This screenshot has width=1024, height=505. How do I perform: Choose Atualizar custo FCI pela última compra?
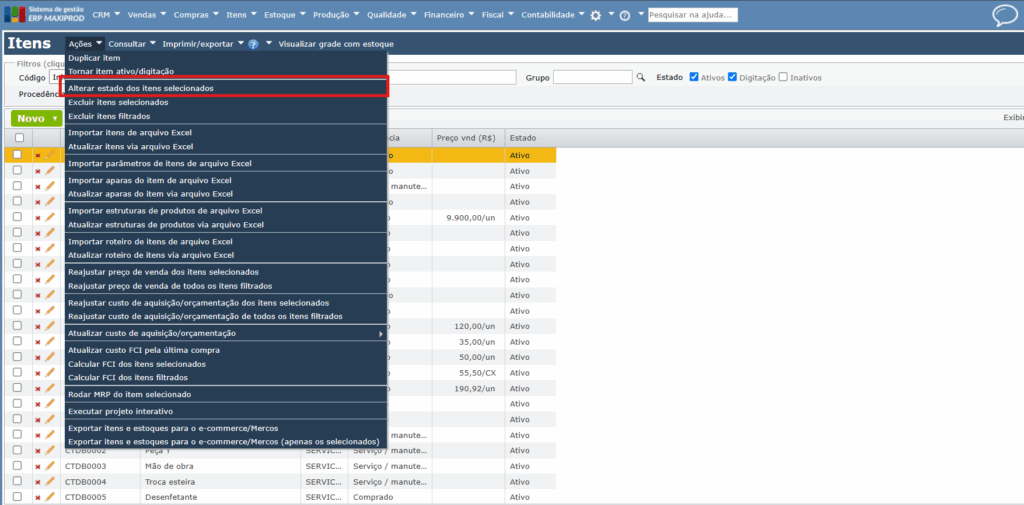226,350
